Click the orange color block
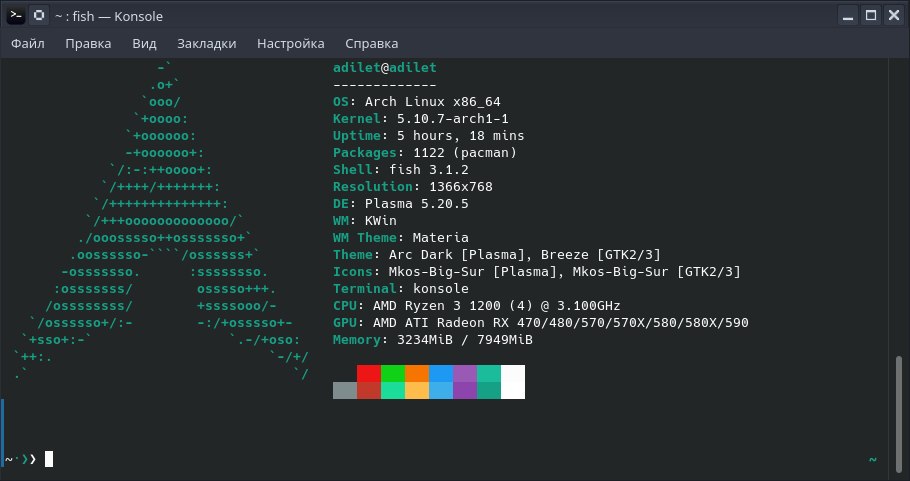Screen dimensions: 910x481 click(x=417, y=373)
